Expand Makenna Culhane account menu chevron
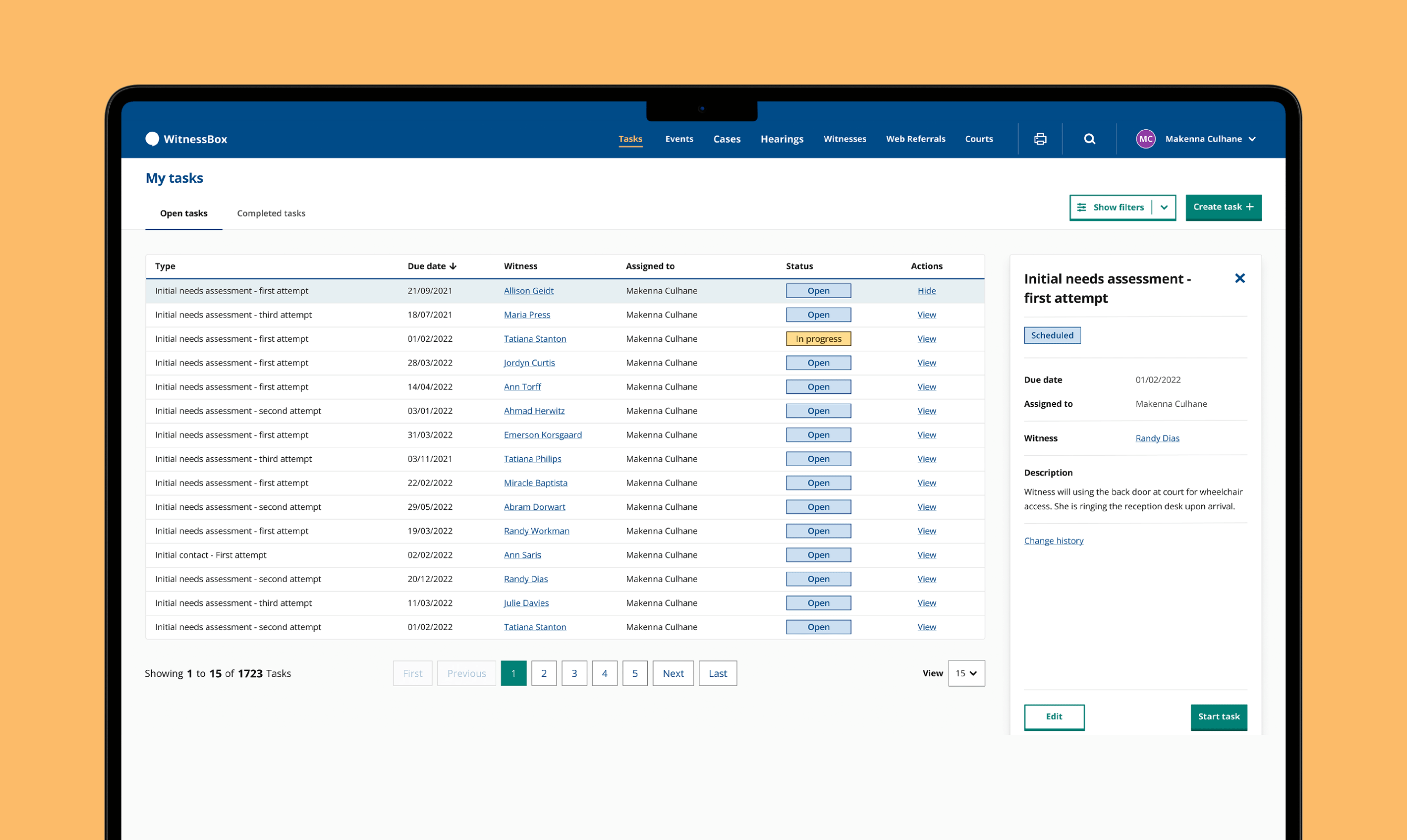Screen dimensions: 1407x840 coord(1252,139)
